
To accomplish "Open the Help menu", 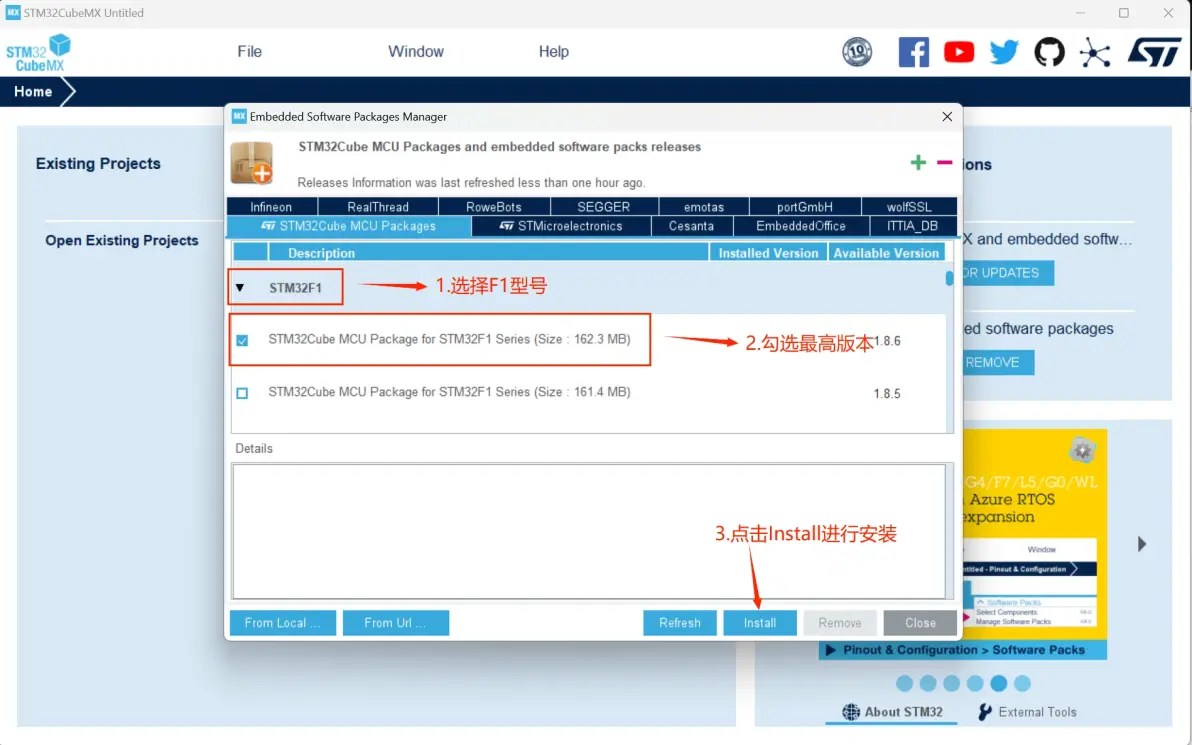I will tap(553, 51).
